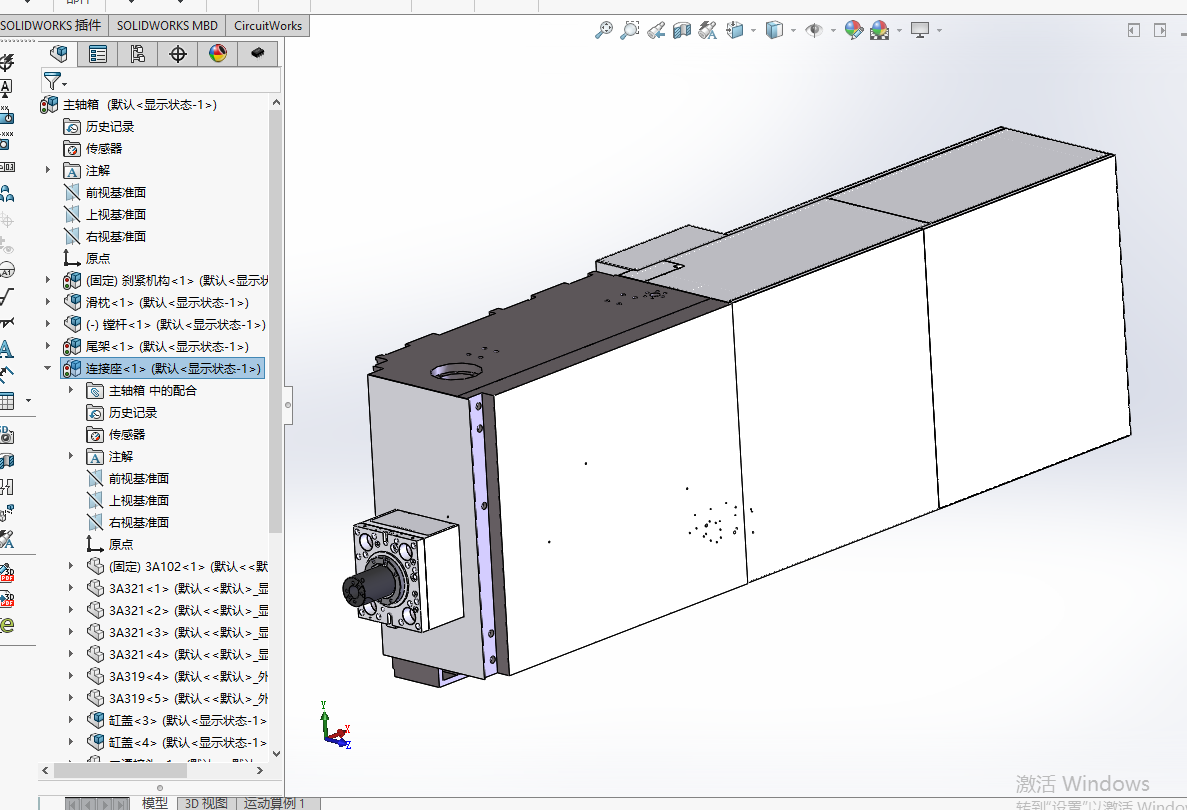Select top-level 历史记录 item

pyautogui.click(x=99, y=126)
